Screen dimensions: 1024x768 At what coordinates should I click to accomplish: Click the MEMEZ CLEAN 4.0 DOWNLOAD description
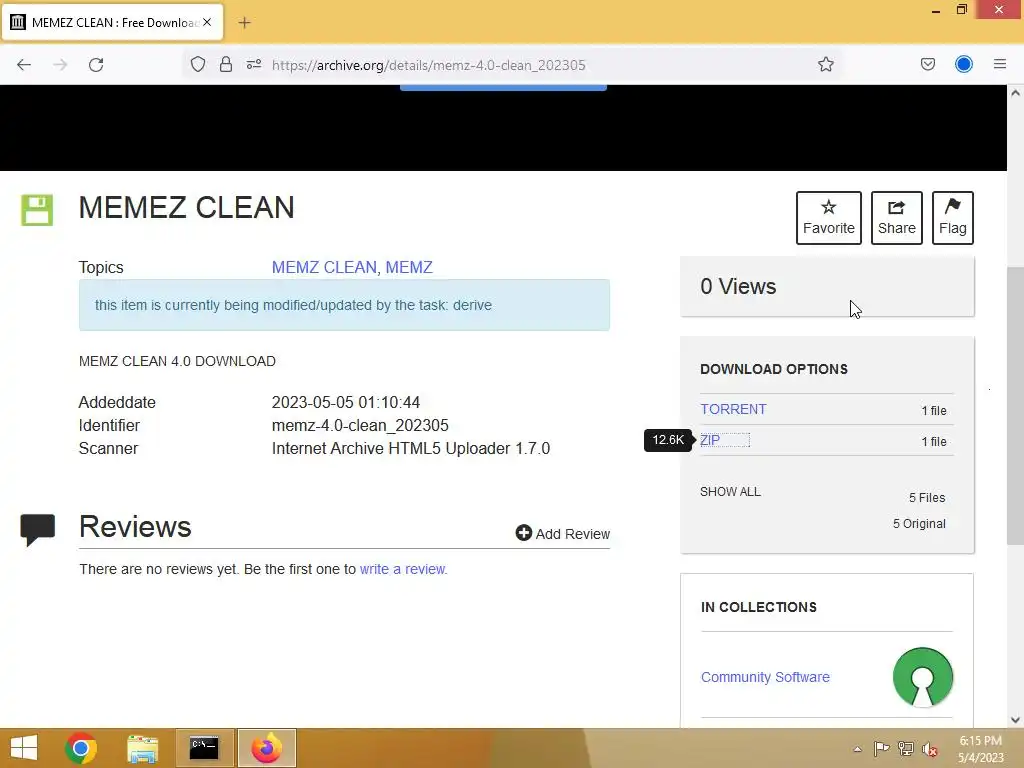177,361
